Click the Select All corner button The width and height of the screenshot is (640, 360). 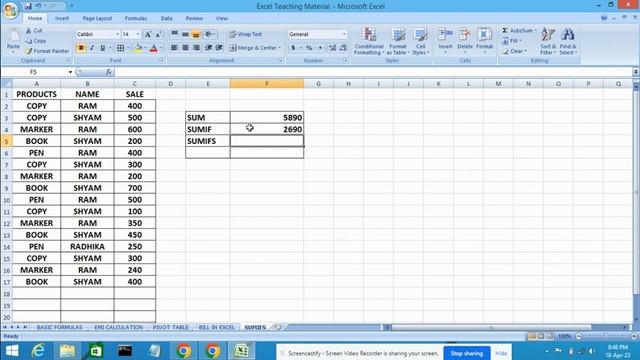coord(7,84)
